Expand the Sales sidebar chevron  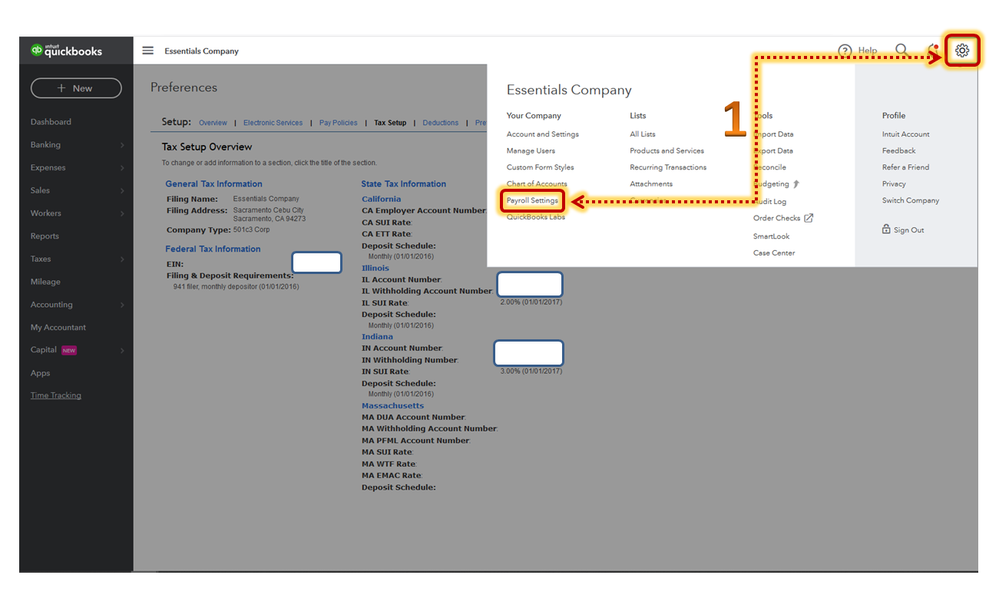click(122, 190)
